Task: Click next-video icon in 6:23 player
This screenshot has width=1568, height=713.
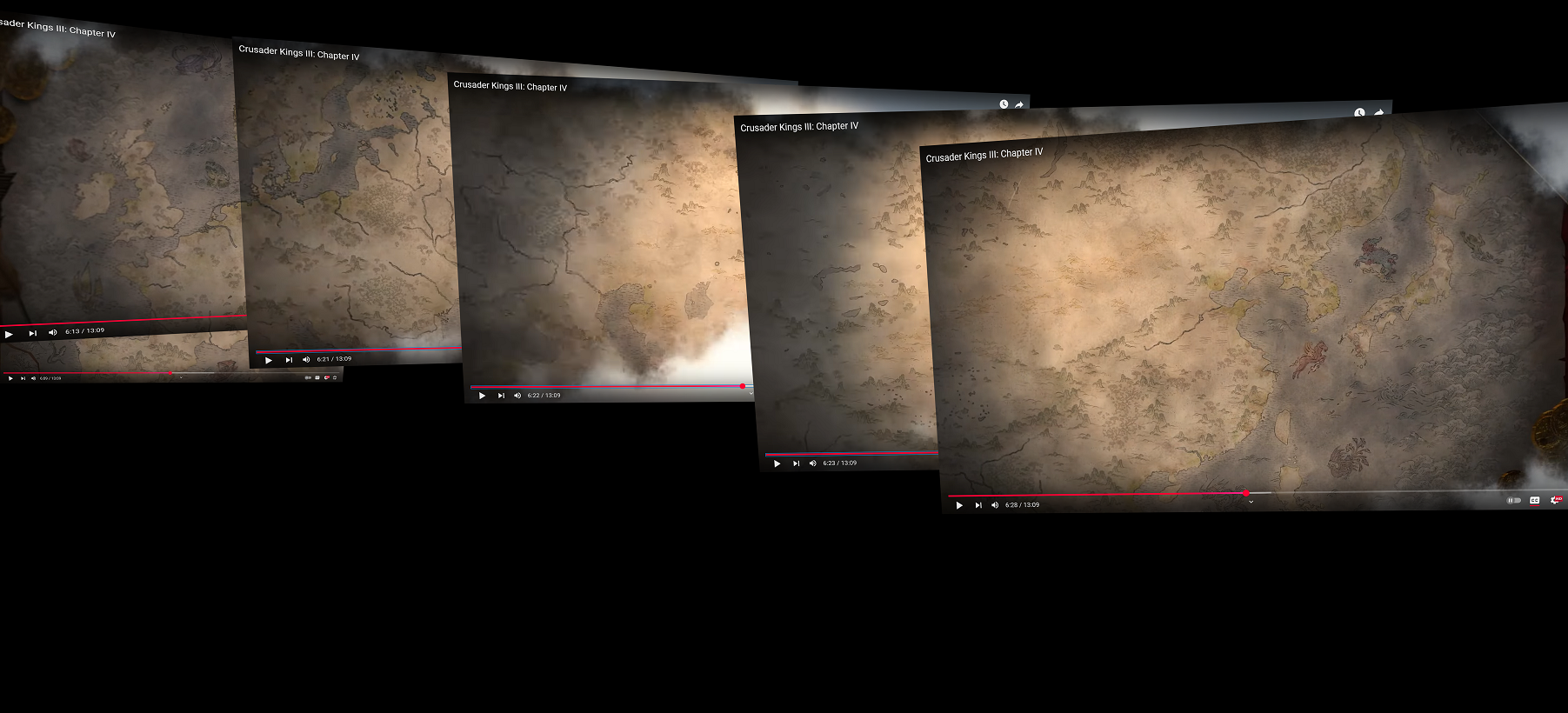Action: coord(796,463)
